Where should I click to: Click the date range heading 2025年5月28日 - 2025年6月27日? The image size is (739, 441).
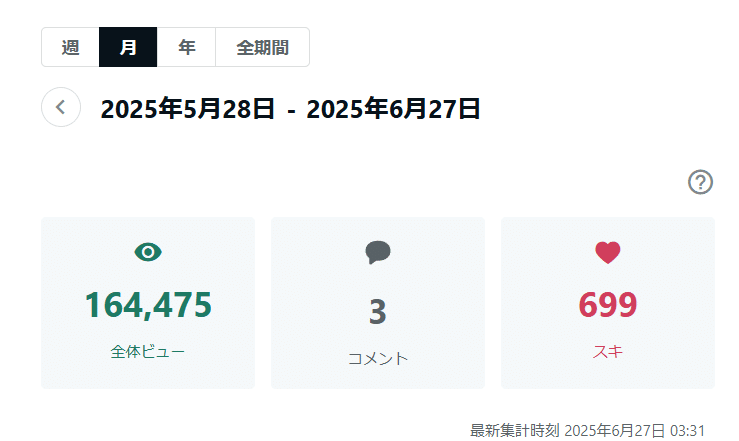pos(290,109)
